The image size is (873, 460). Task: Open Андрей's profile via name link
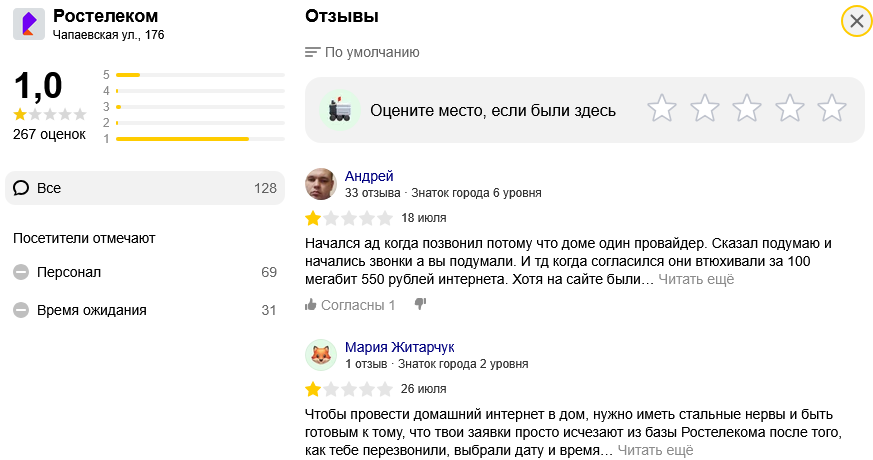click(369, 176)
